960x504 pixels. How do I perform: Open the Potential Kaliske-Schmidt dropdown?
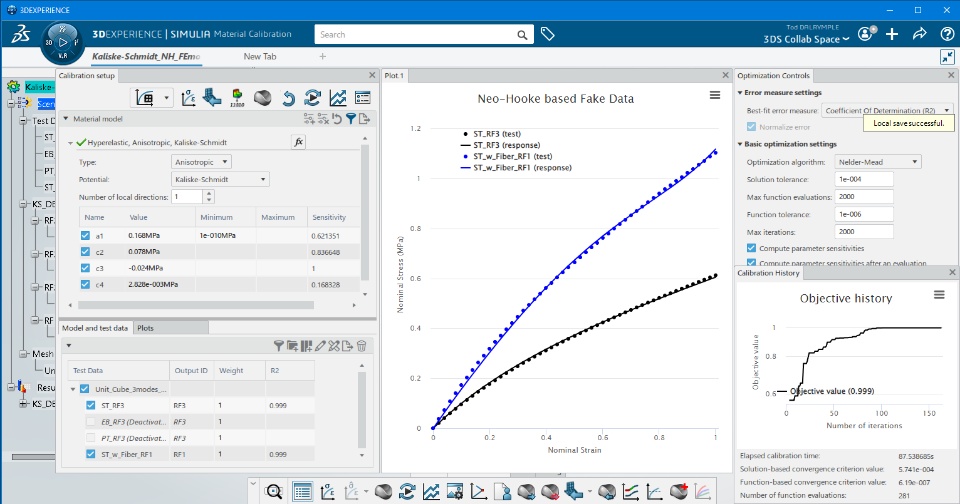pyautogui.click(x=220, y=179)
